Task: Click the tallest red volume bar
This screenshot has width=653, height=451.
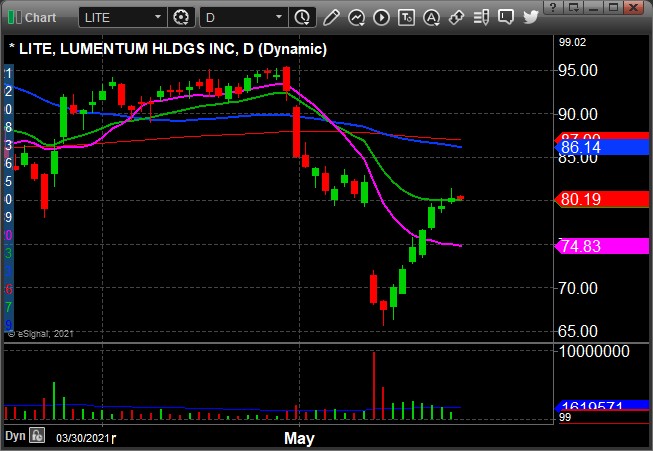Action: click(x=374, y=386)
